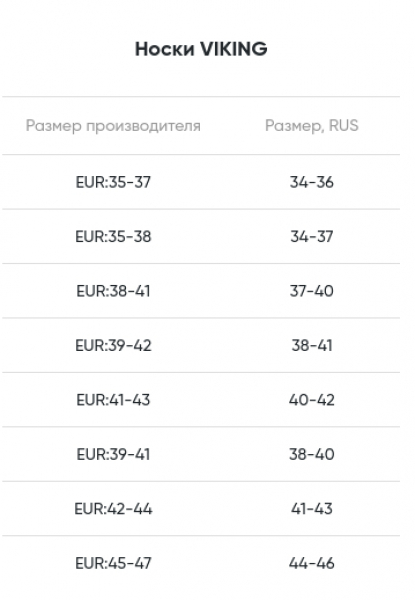
Task: Select the EUR:39-42 size cell
Action: (113, 346)
